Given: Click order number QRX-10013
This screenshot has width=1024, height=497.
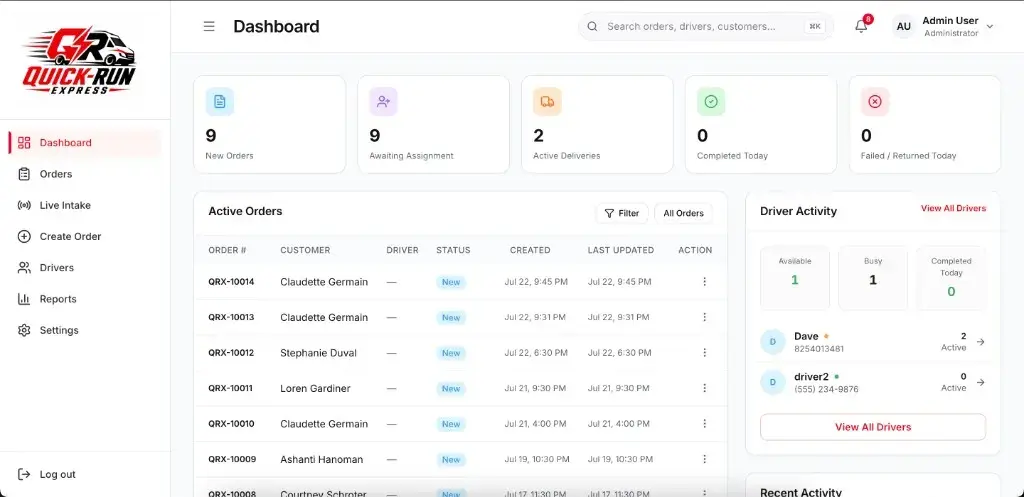Looking at the screenshot, I should (231, 317).
